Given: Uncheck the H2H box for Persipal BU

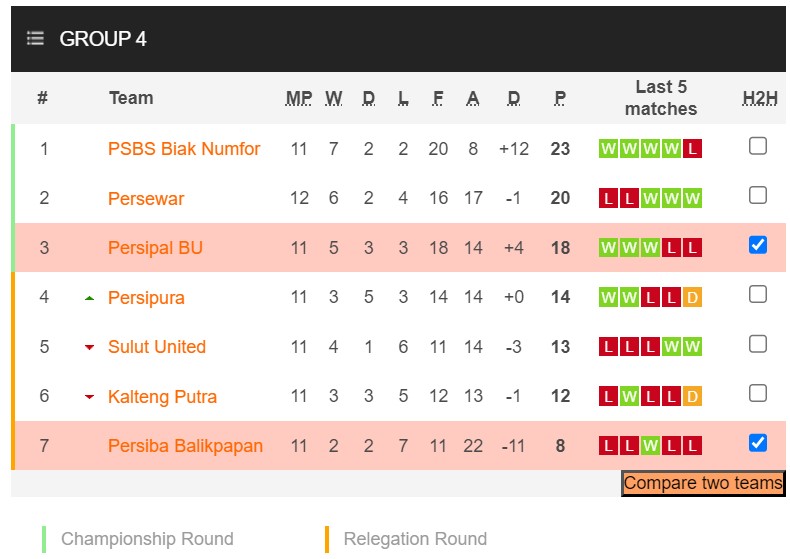Looking at the screenshot, I should point(758,245).
